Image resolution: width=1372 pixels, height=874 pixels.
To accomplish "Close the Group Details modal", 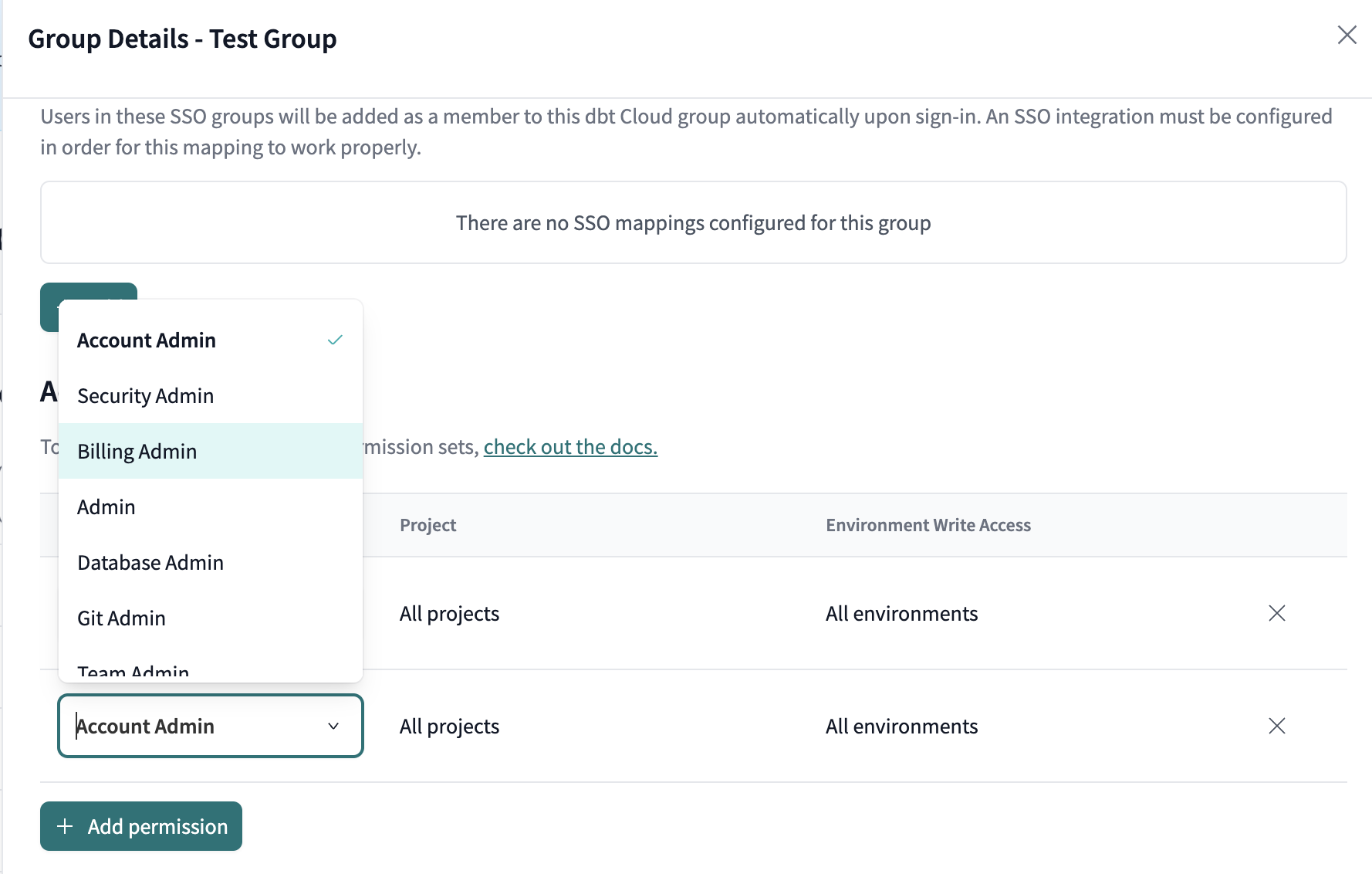I will pos(1347,35).
